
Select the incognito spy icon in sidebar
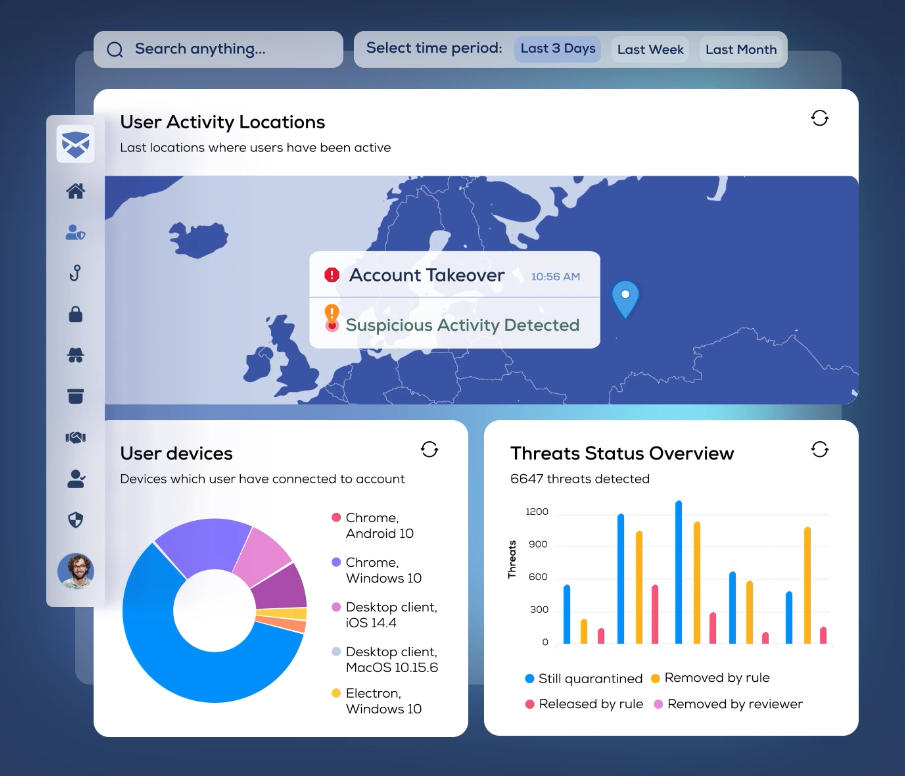click(76, 355)
